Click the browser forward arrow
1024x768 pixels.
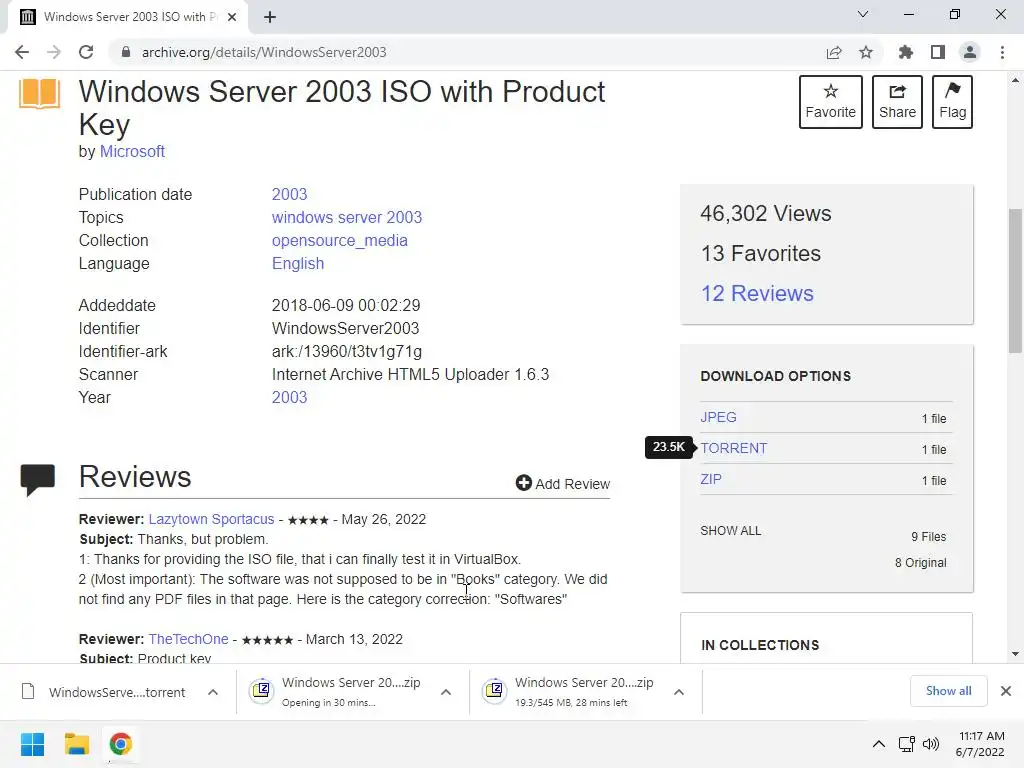click(x=54, y=52)
